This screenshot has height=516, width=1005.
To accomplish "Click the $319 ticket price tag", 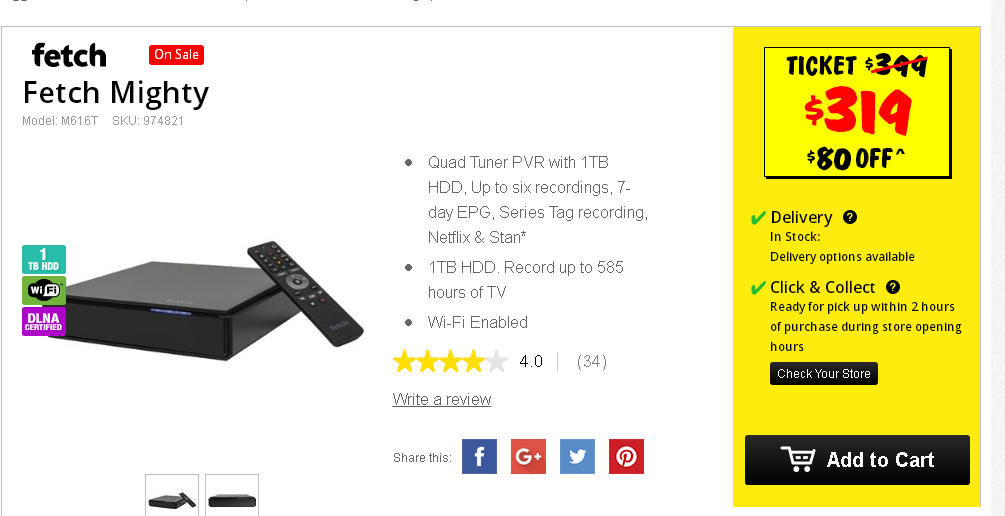I will tap(857, 113).
